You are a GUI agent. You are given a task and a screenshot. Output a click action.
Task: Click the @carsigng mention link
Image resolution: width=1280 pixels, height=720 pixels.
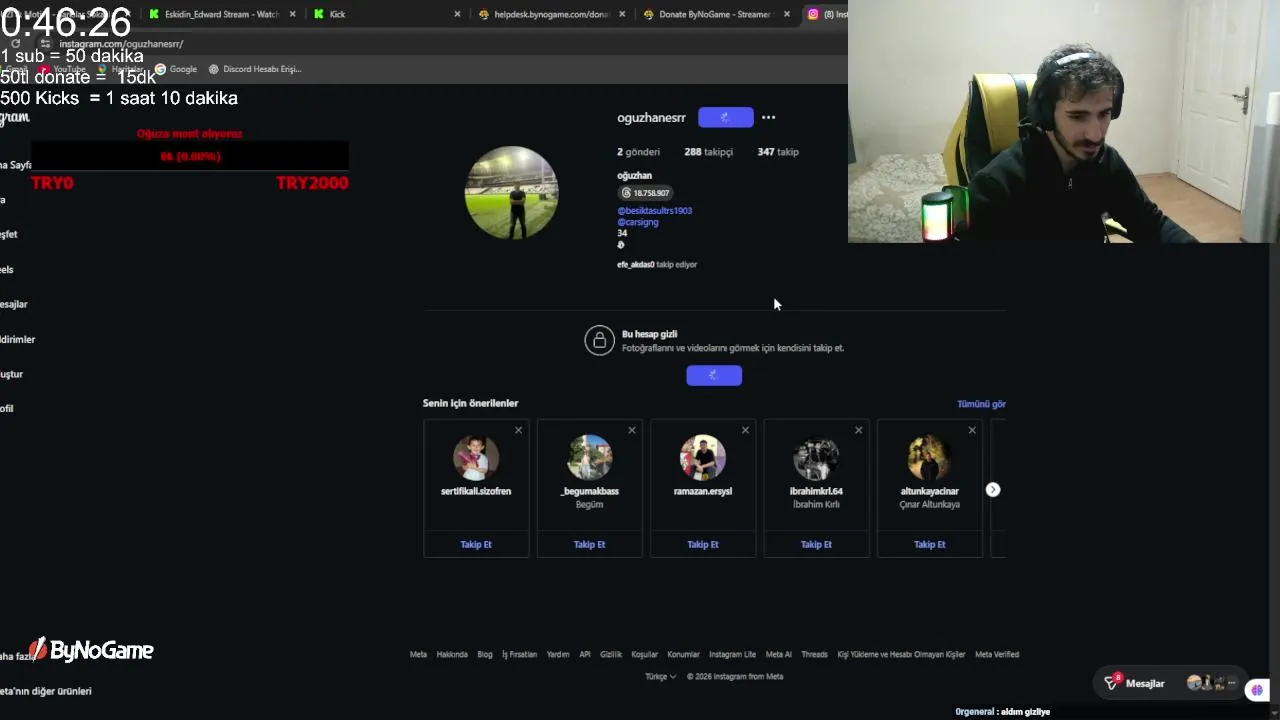tap(637, 222)
